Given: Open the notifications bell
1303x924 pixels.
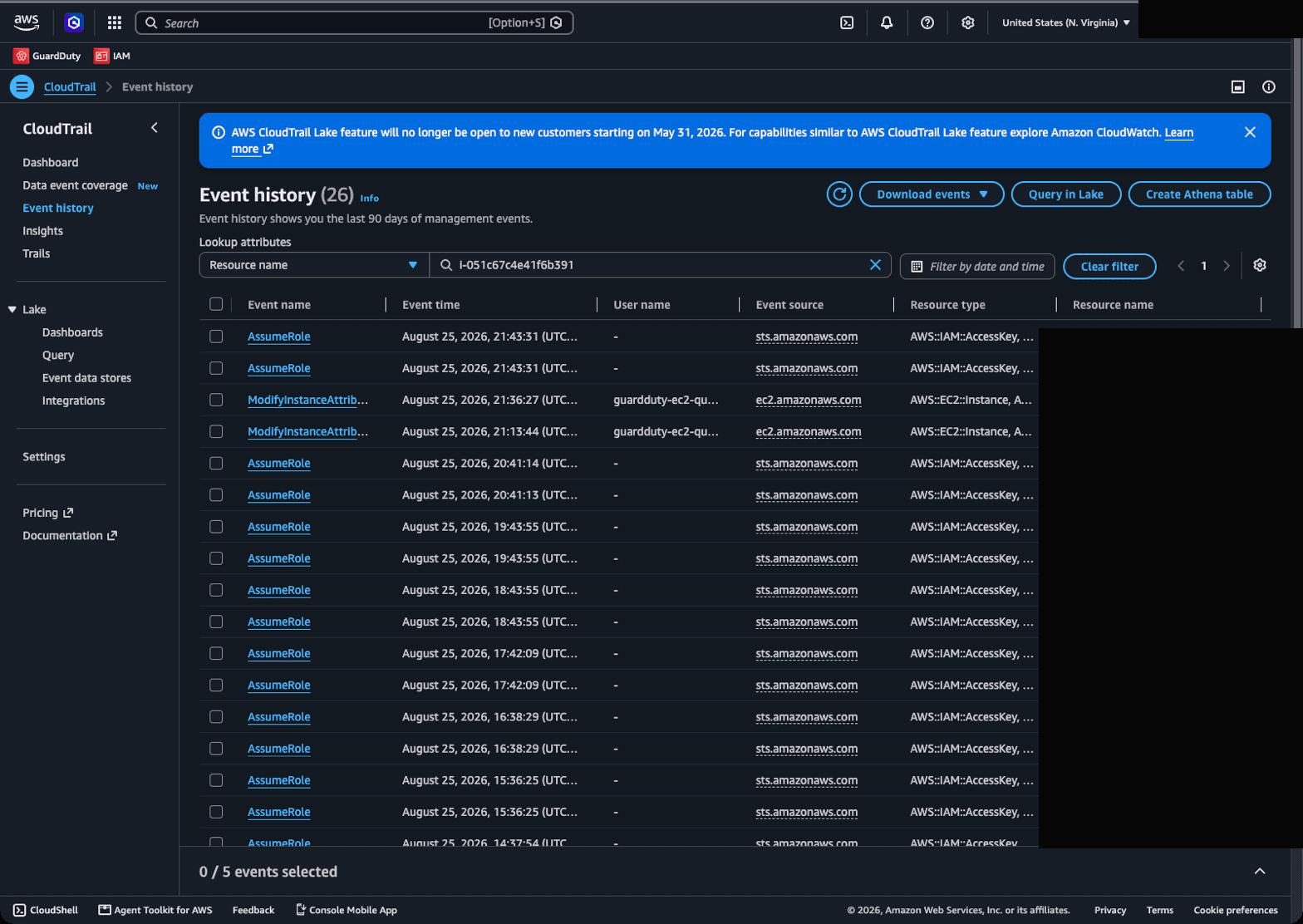Looking at the screenshot, I should [x=887, y=22].
